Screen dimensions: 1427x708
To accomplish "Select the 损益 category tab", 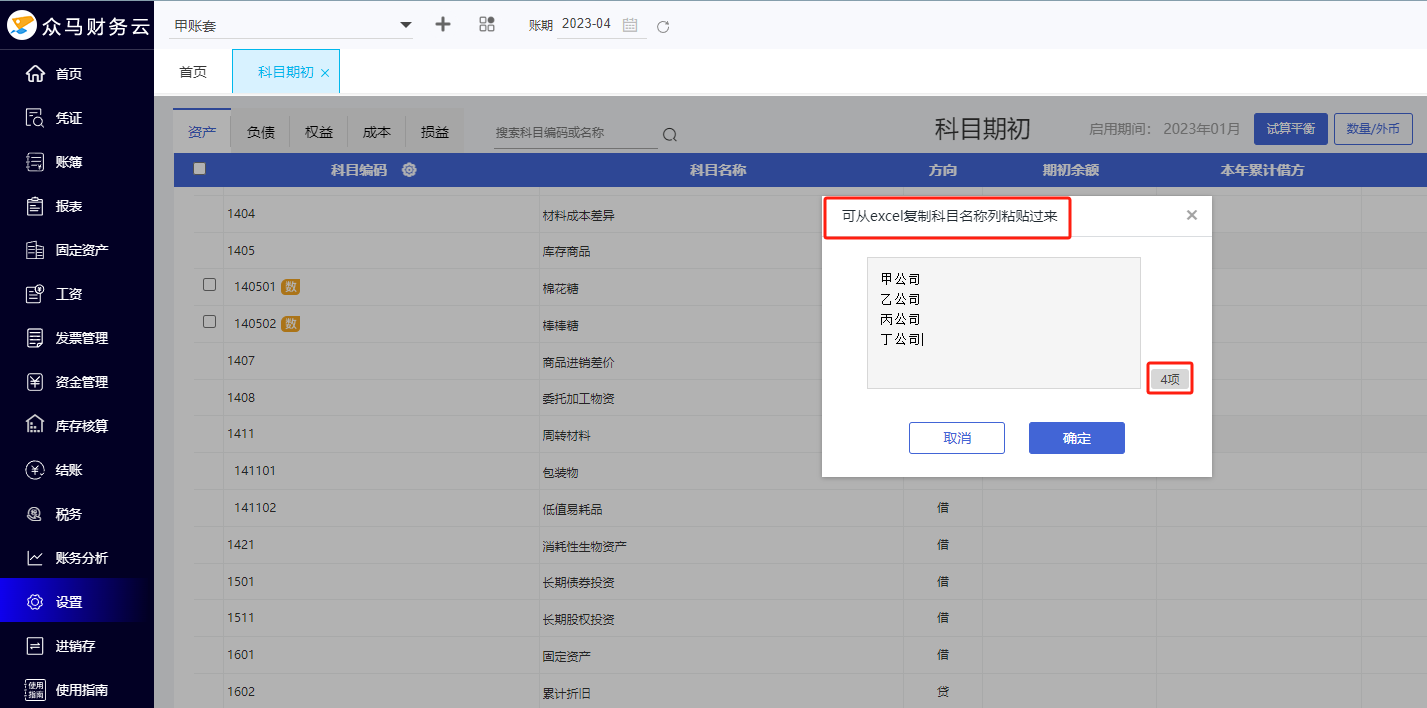I will coord(435,132).
